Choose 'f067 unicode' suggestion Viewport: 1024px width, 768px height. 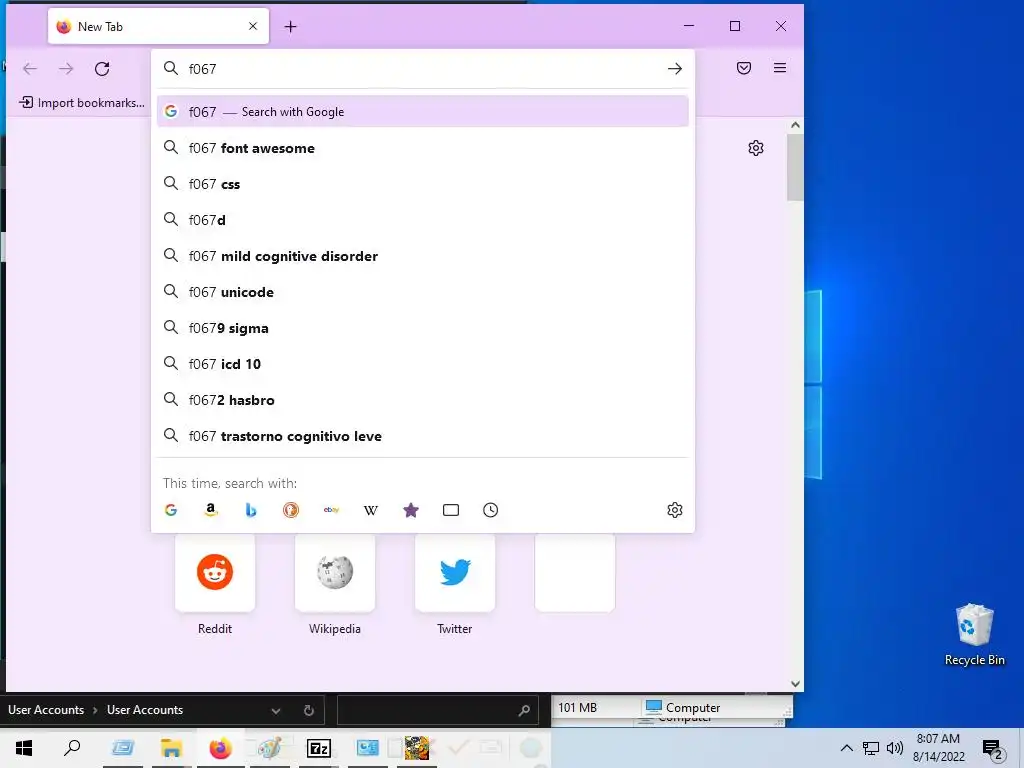[423, 292]
